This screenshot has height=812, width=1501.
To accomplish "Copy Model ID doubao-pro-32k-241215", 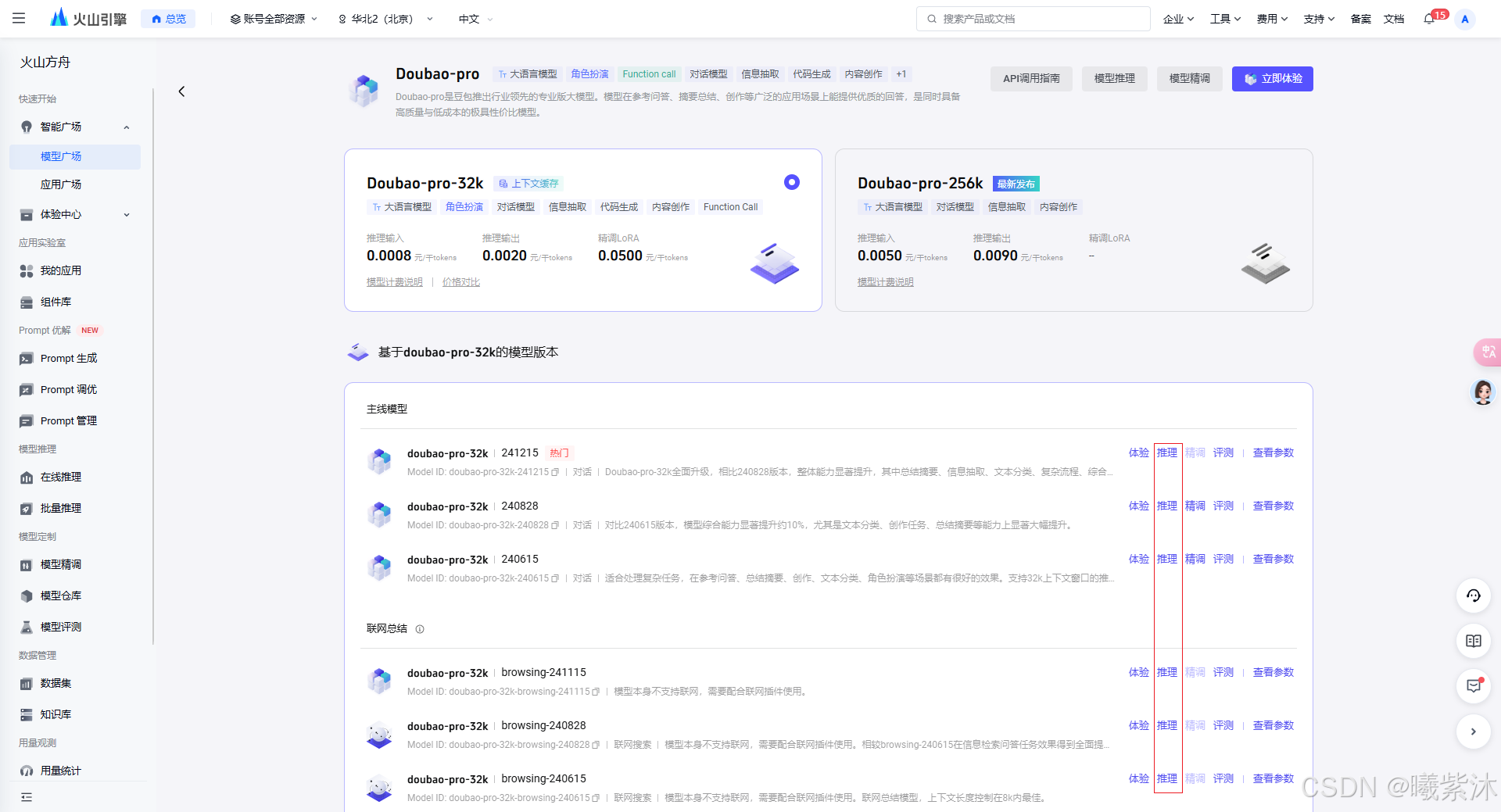I will pos(555,472).
